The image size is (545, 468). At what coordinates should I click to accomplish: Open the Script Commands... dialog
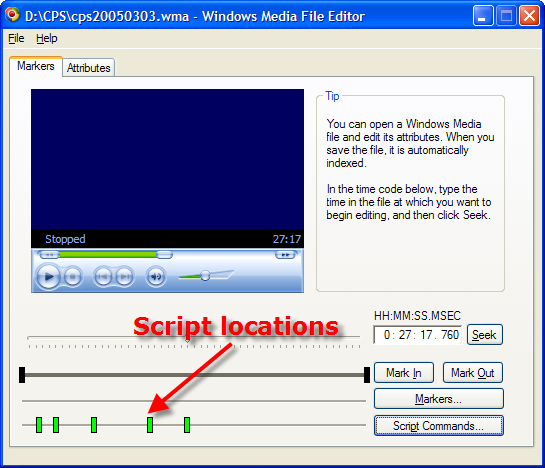tap(439, 426)
